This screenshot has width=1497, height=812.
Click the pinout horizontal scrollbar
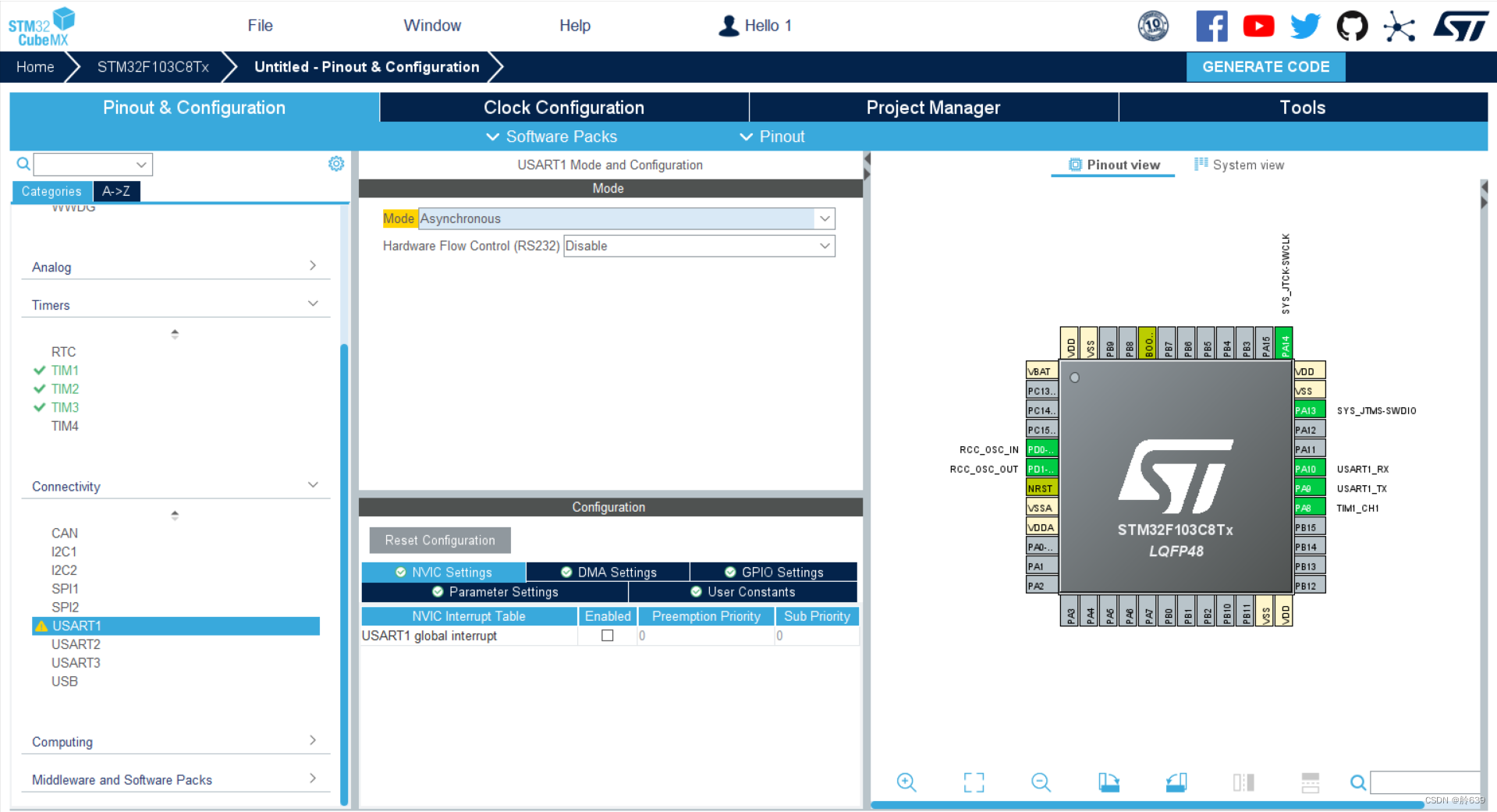pyautogui.click(x=1147, y=804)
